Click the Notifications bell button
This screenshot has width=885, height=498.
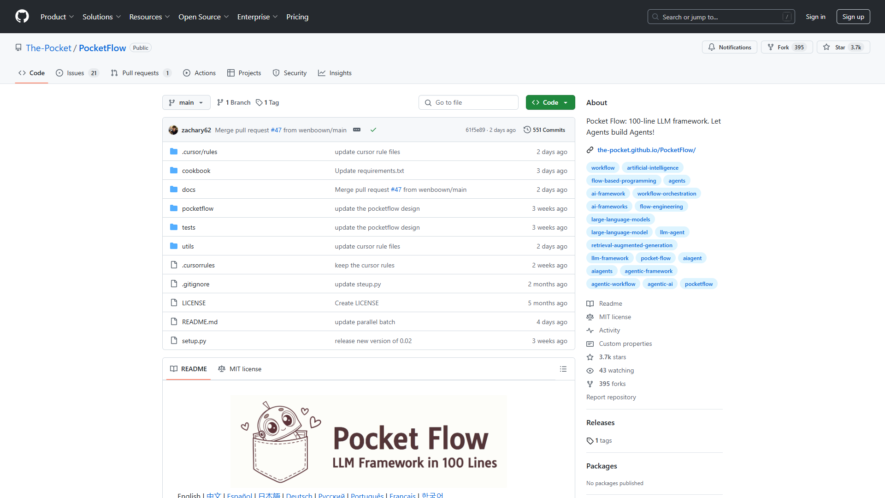[729, 47]
